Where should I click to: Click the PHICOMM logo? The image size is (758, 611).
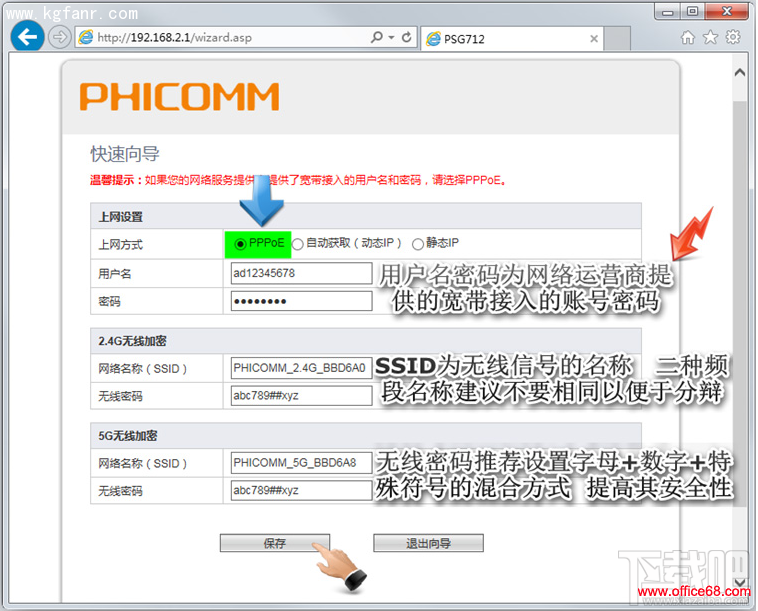click(x=179, y=96)
